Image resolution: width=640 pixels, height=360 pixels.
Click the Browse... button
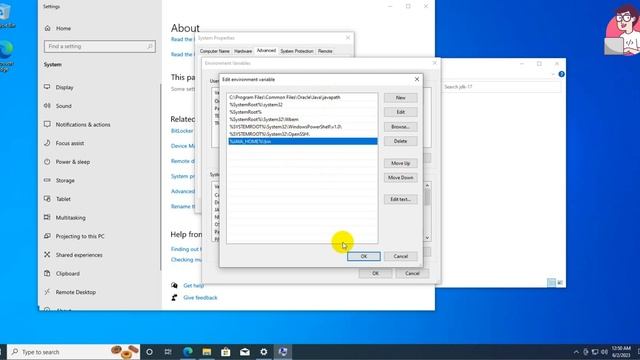[400, 127]
